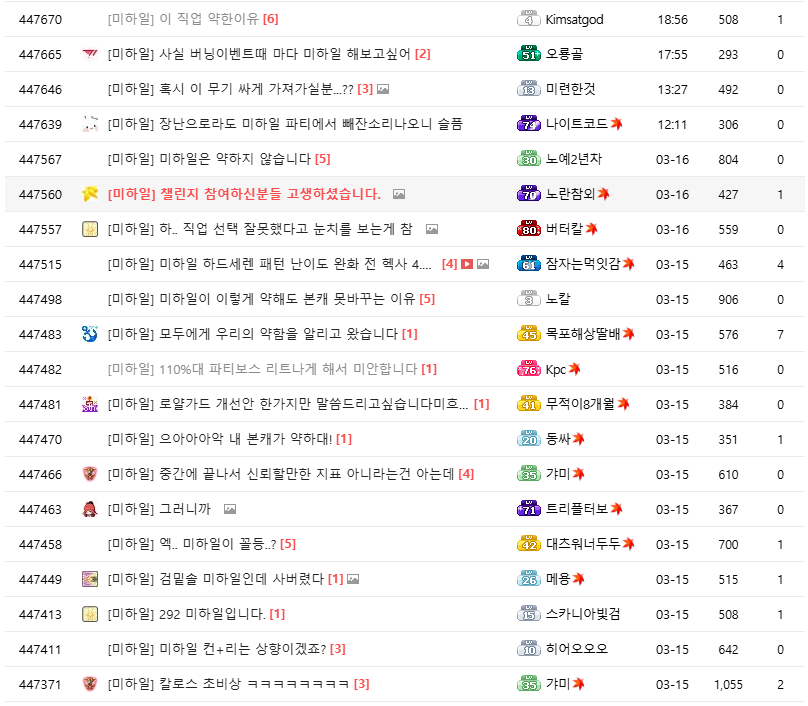Image resolution: width=808 pixels, height=706 pixels.
Task: Click the red video icon on post 447515
Action: coord(467,264)
